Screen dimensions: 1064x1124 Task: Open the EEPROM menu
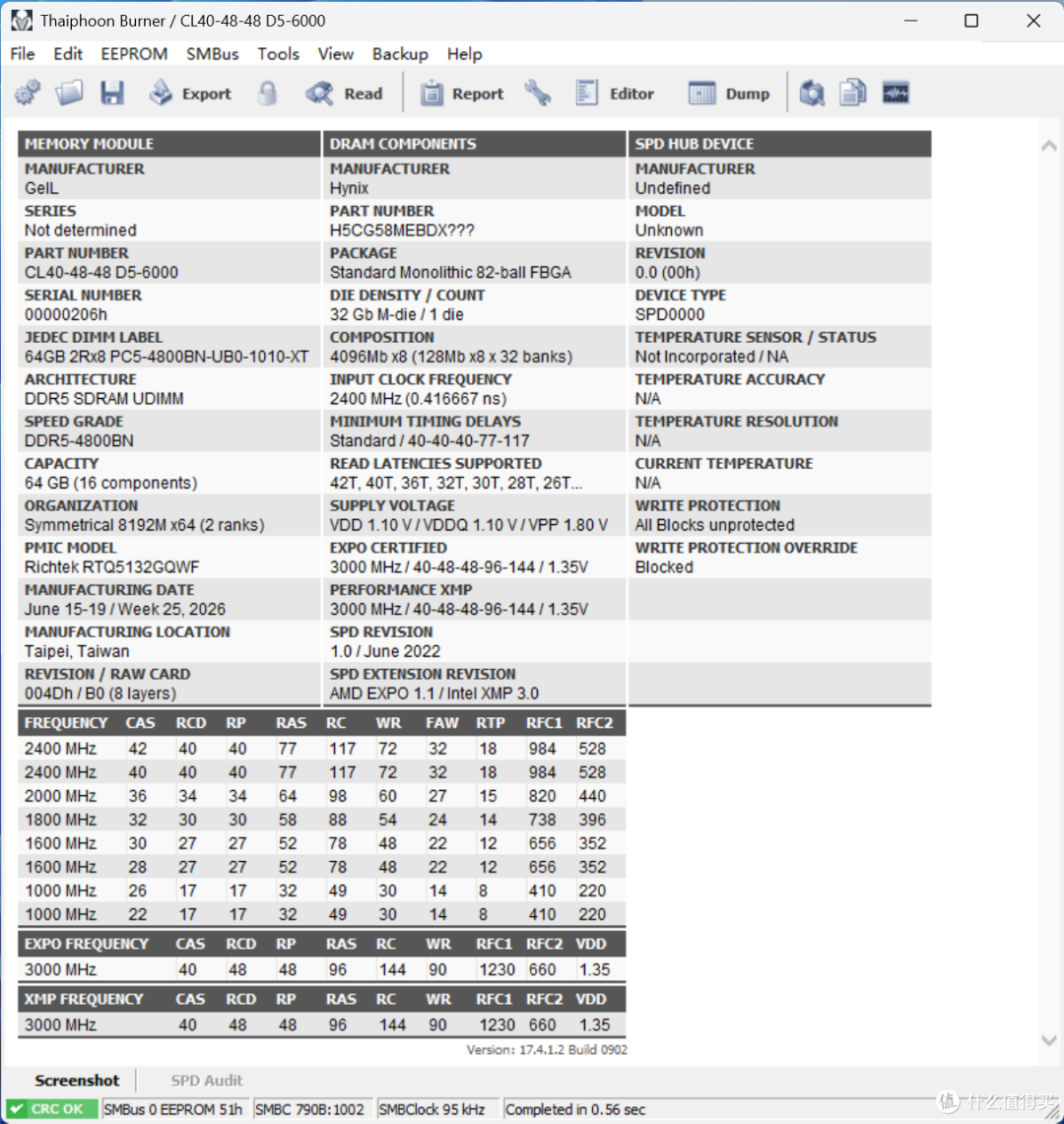click(134, 54)
